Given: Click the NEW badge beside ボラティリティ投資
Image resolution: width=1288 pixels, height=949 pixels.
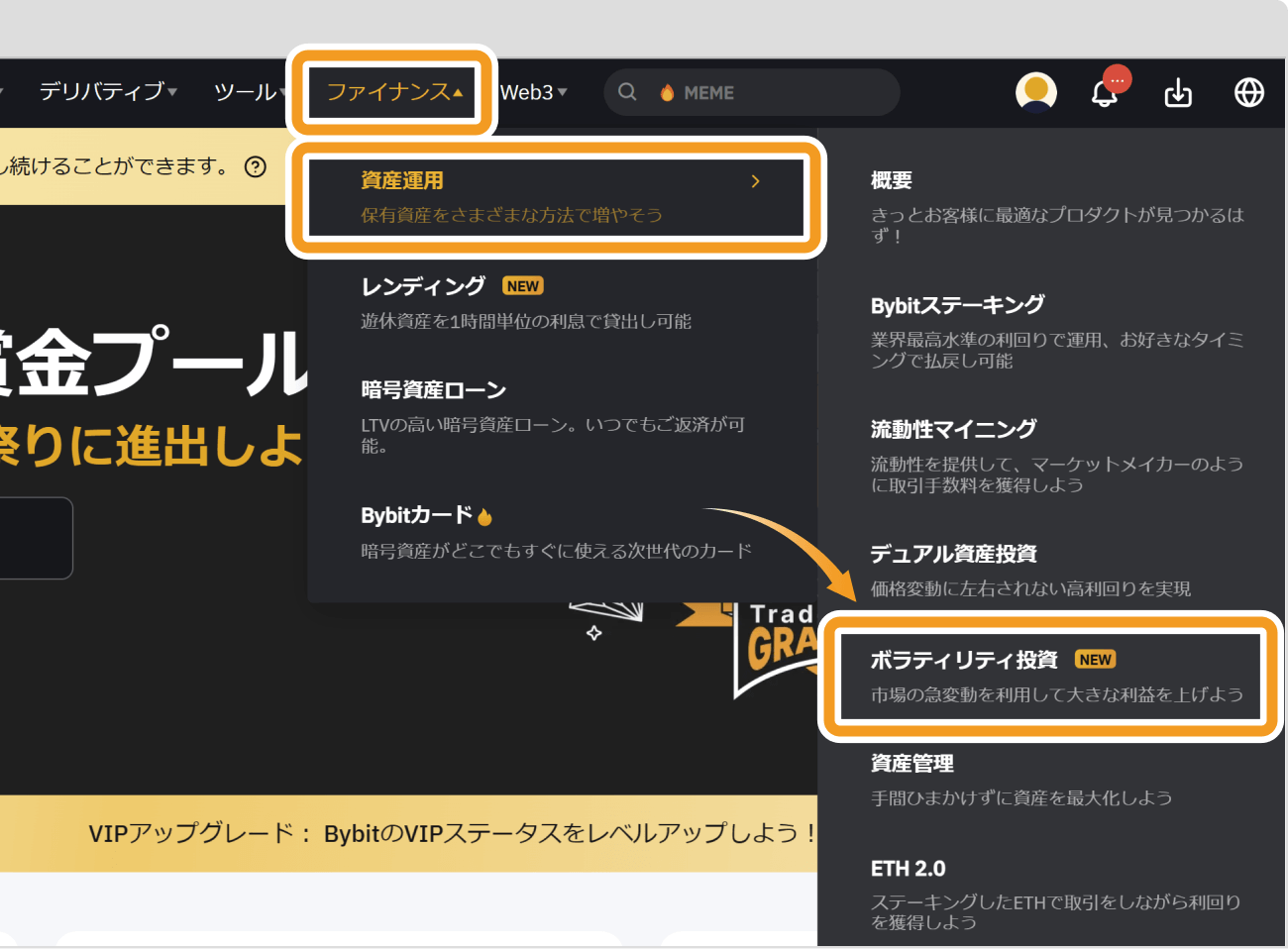Looking at the screenshot, I should click(x=1096, y=660).
